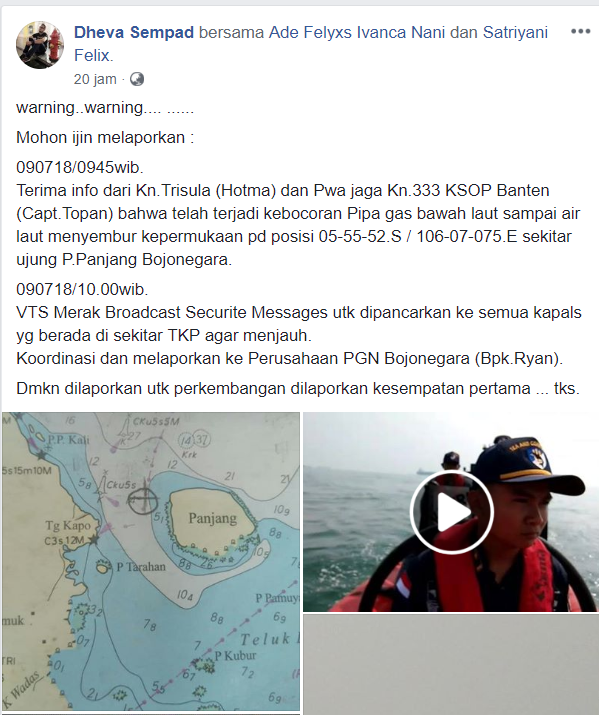Click the Tg Kapo label on the chart

point(68,526)
